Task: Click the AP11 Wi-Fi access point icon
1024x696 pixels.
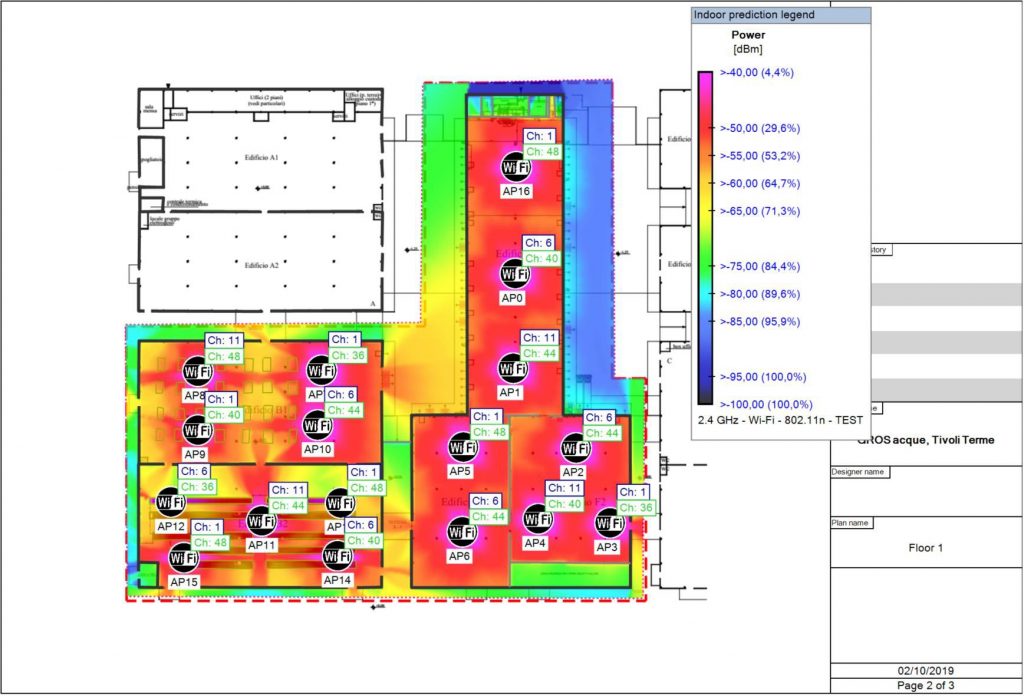Action: click(261, 521)
